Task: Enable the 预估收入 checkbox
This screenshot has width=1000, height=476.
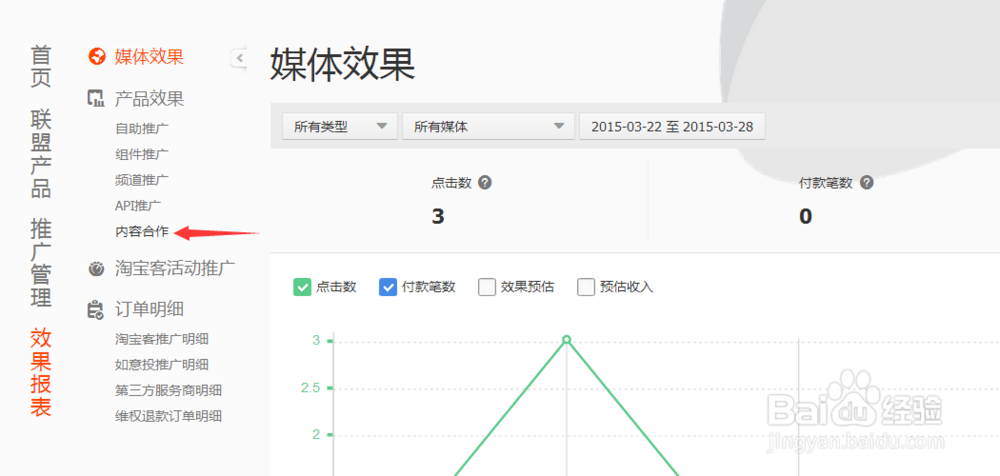Action: [x=585, y=287]
